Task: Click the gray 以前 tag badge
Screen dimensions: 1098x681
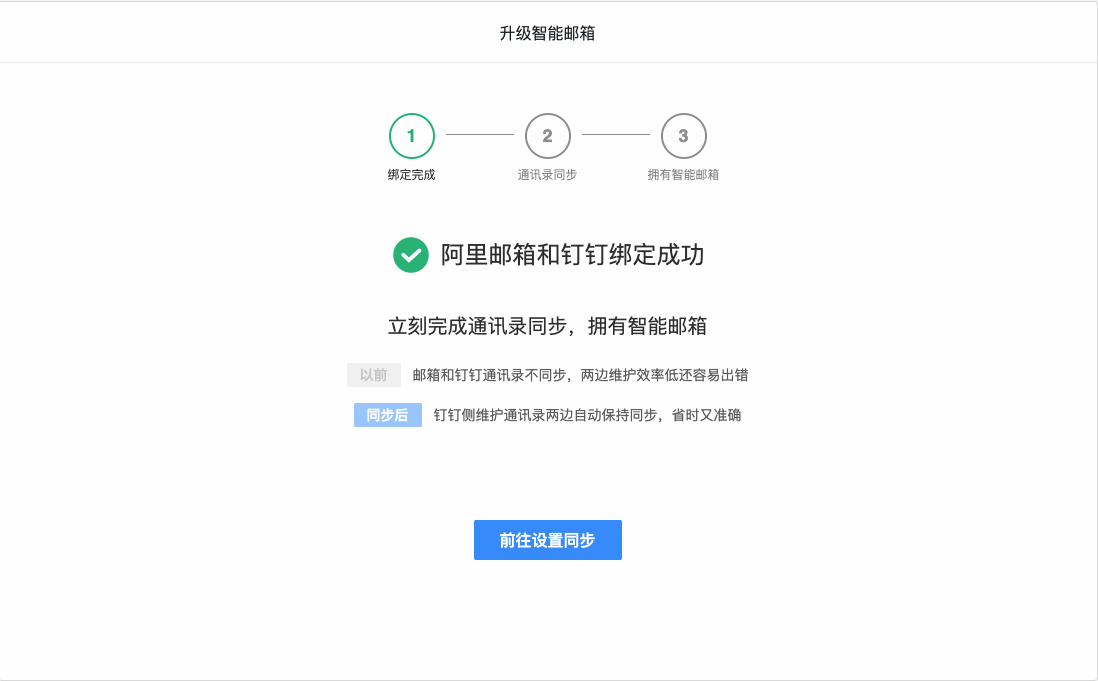Action: pos(374,375)
